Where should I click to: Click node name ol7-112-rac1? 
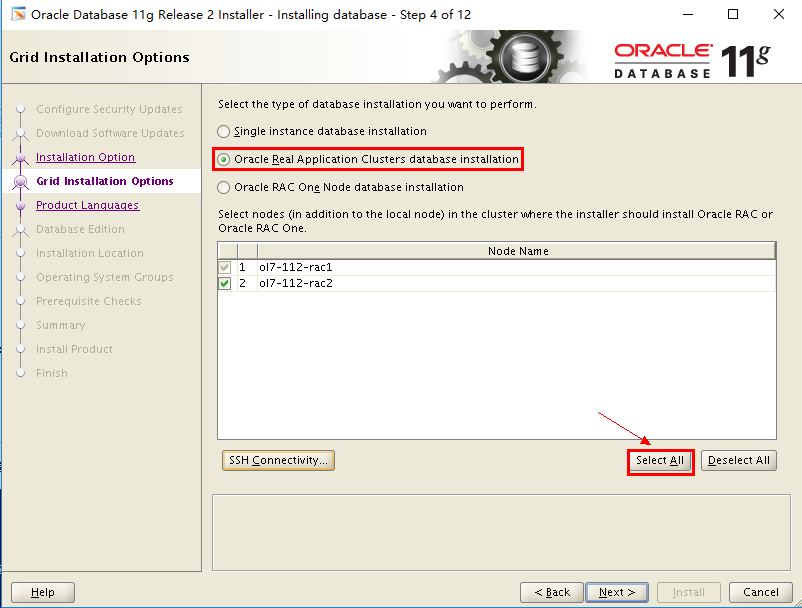296,267
